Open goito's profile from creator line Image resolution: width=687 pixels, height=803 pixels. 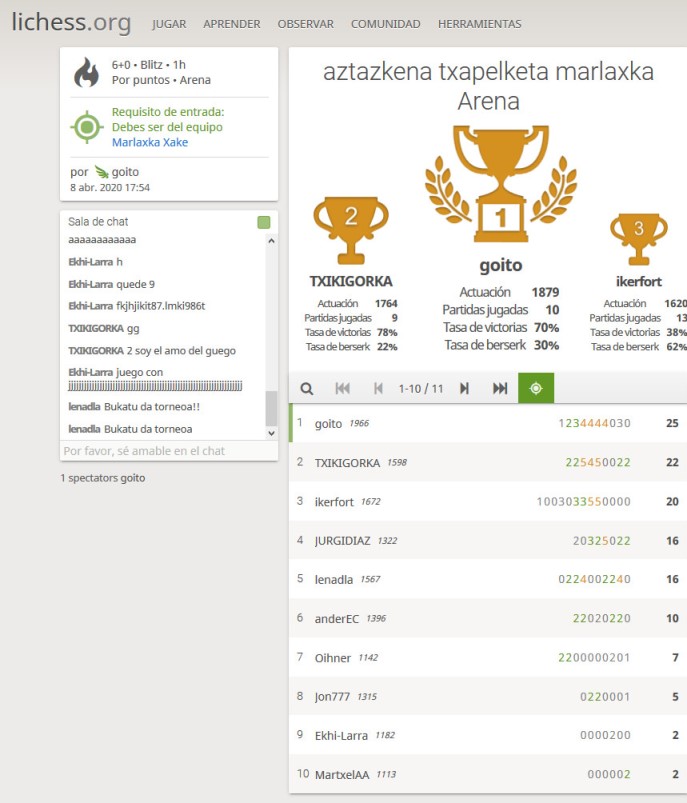pos(125,172)
